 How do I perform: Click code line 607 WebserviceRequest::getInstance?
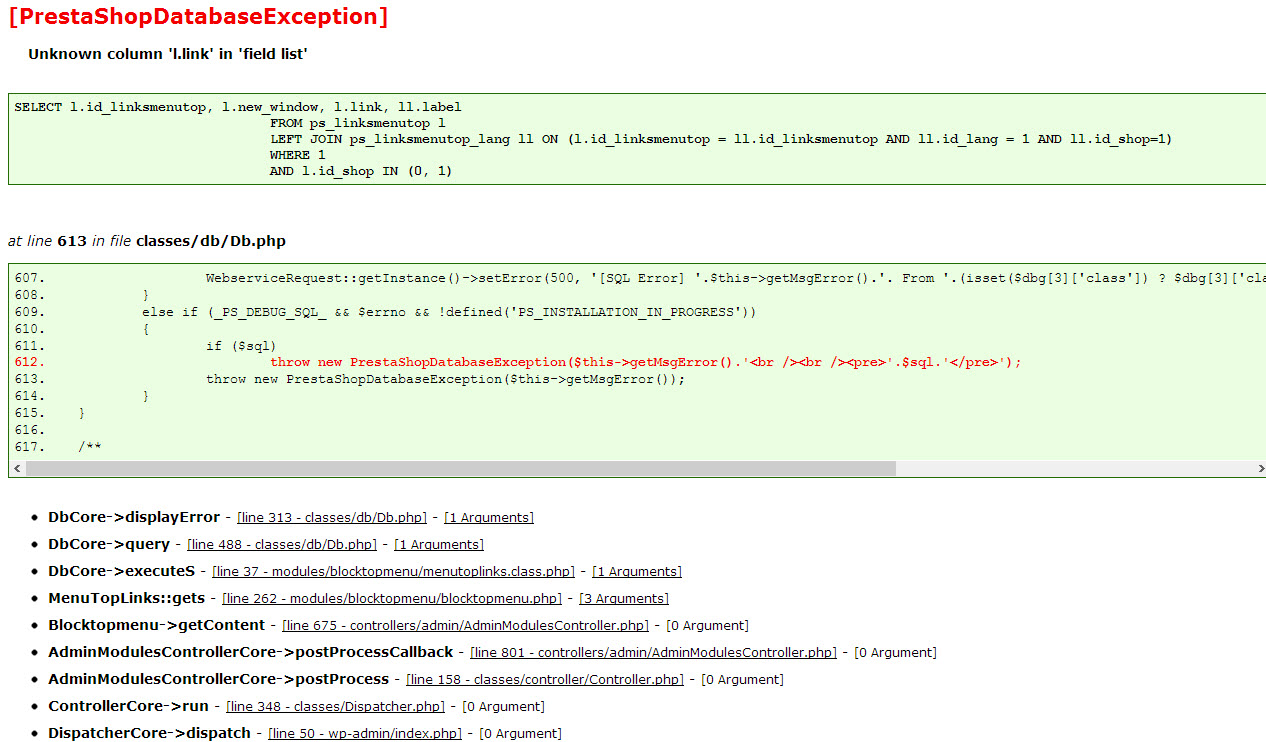tap(735, 278)
